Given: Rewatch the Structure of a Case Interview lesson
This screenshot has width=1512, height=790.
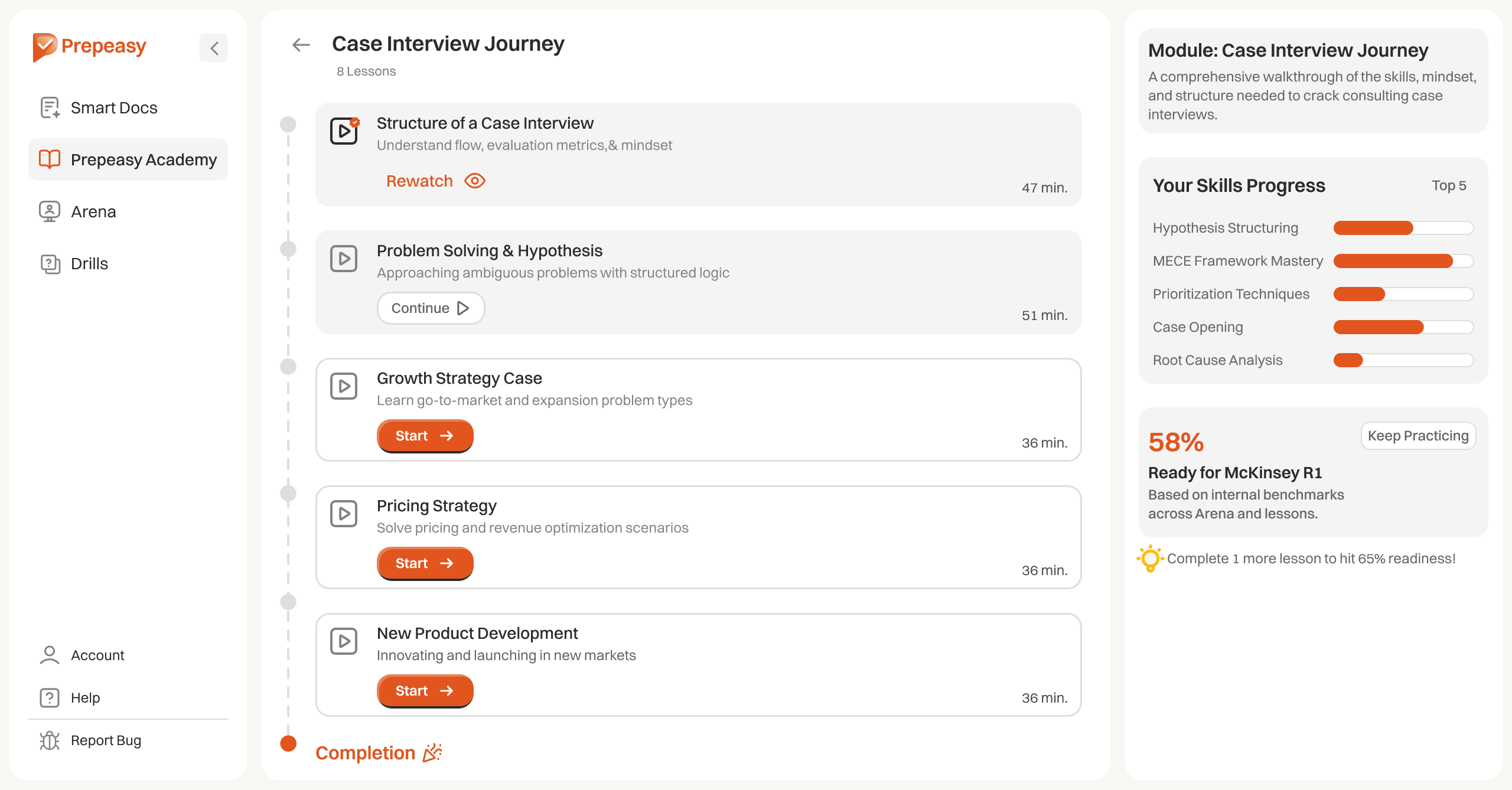Looking at the screenshot, I should [x=435, y=181].
